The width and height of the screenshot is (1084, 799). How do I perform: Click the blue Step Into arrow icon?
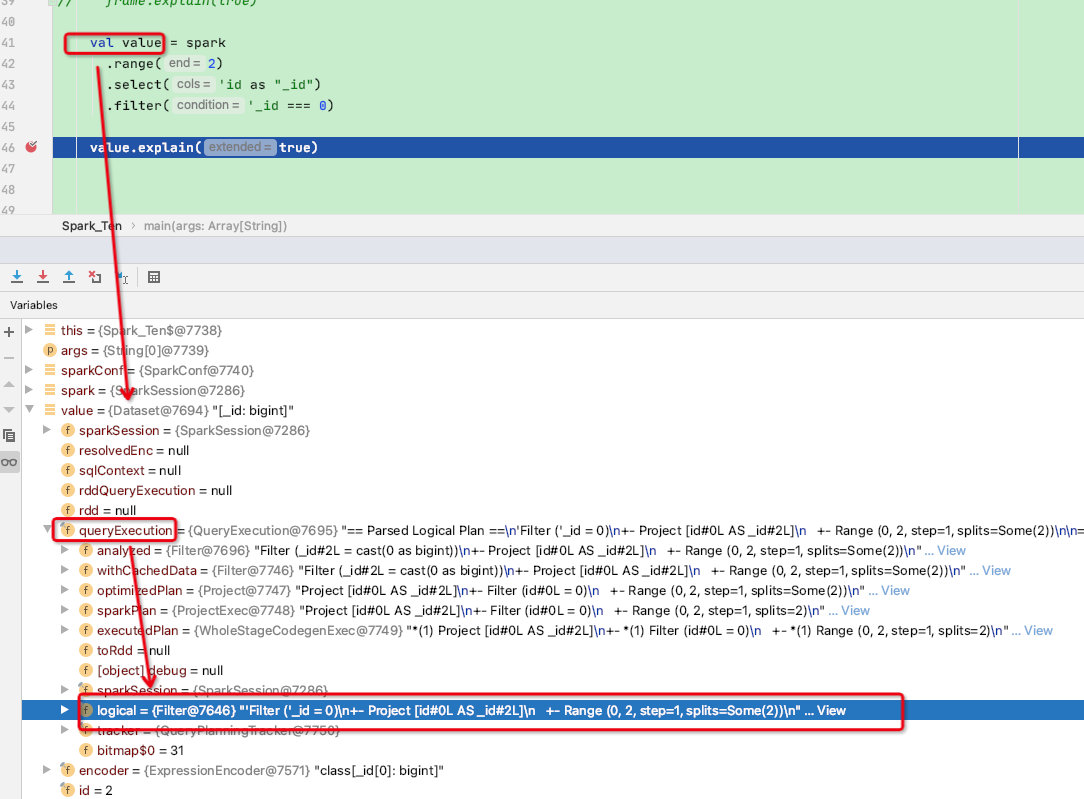point(17,277)
